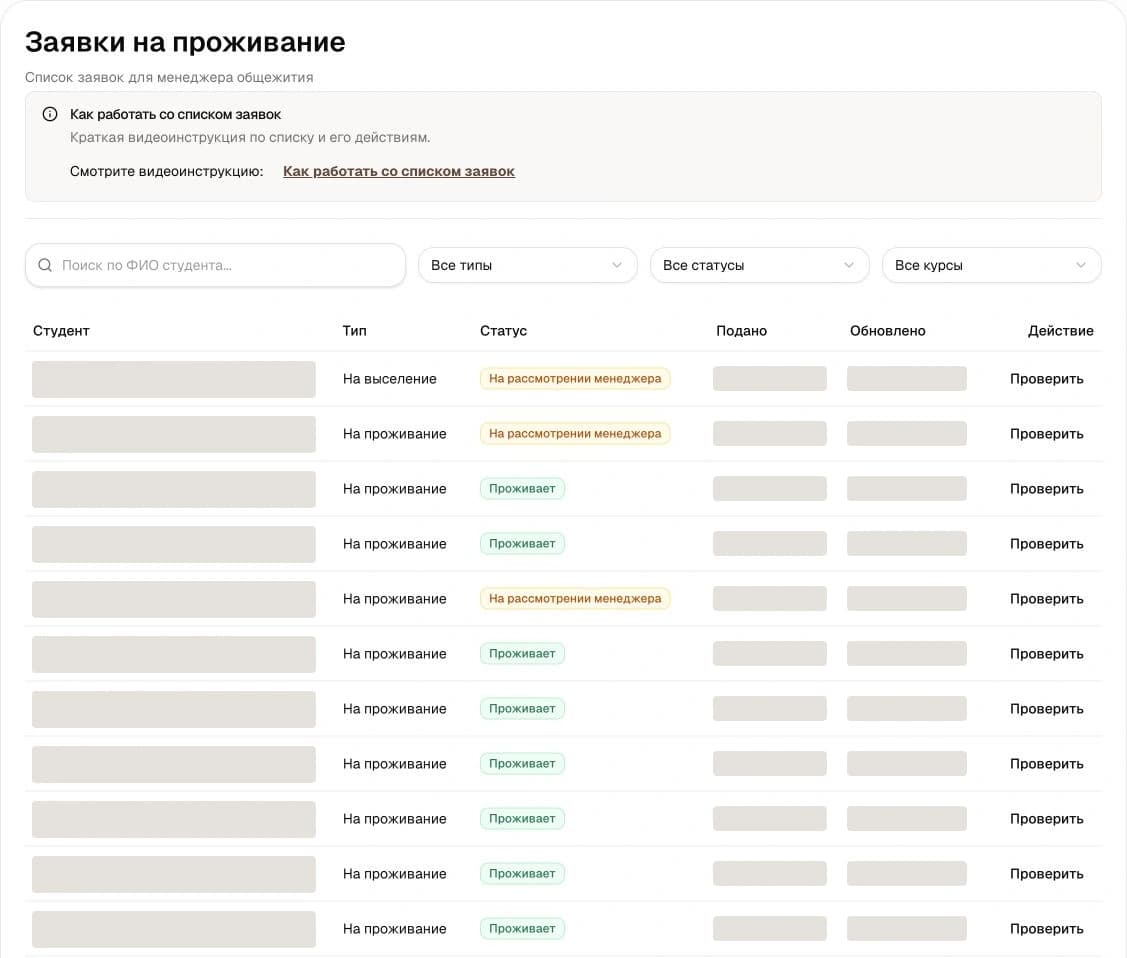Click 'Проверить' in the 'На выселение' row
Image resolution: width=1127 pixels, height=958 pixels.
[1046, 379]
